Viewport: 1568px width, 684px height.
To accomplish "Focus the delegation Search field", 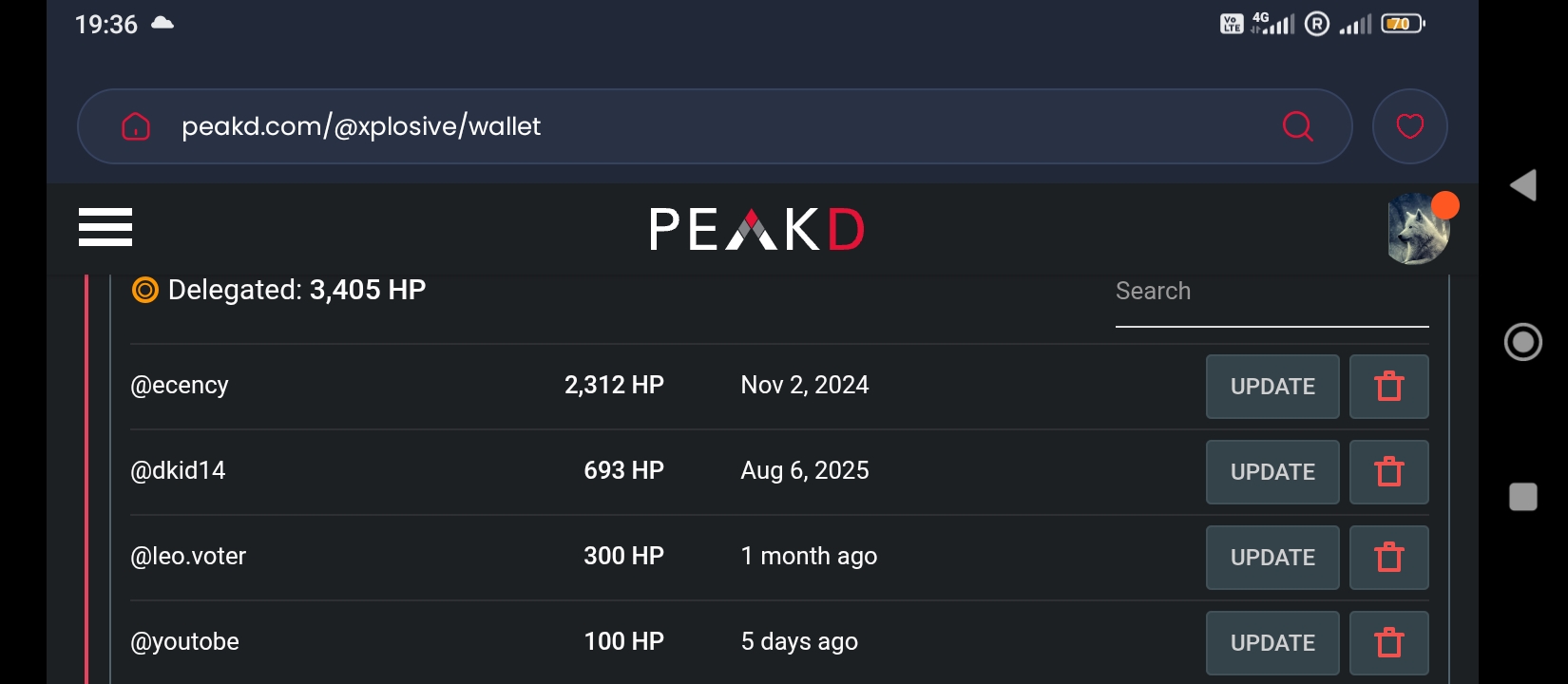I will pos(1271,293).
